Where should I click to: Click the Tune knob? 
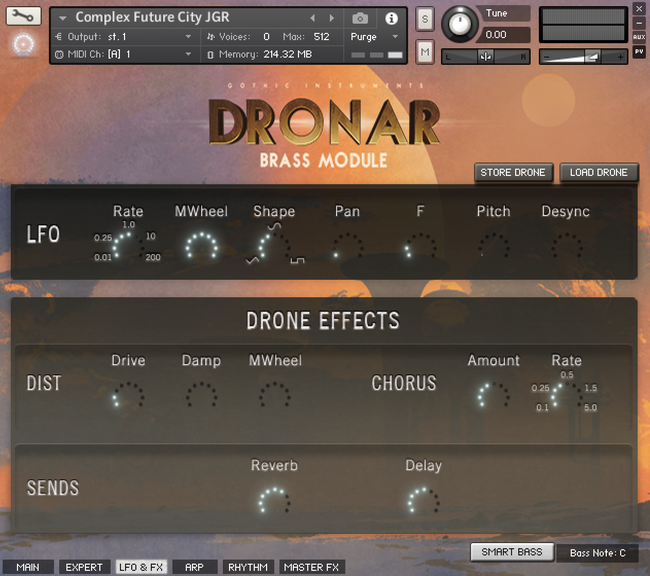[459, 24]
